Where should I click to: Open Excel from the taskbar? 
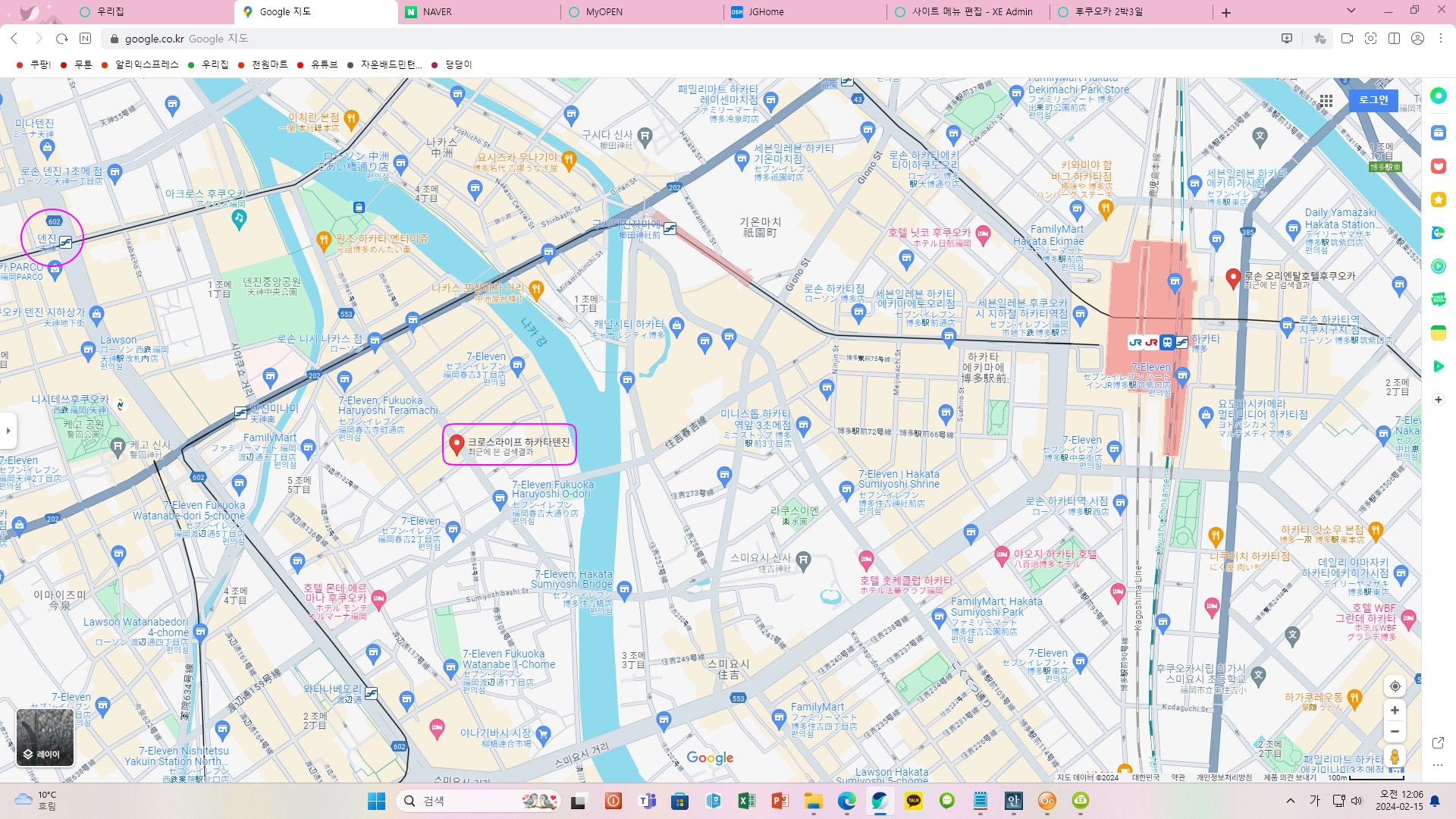click(x=746, y=801)
